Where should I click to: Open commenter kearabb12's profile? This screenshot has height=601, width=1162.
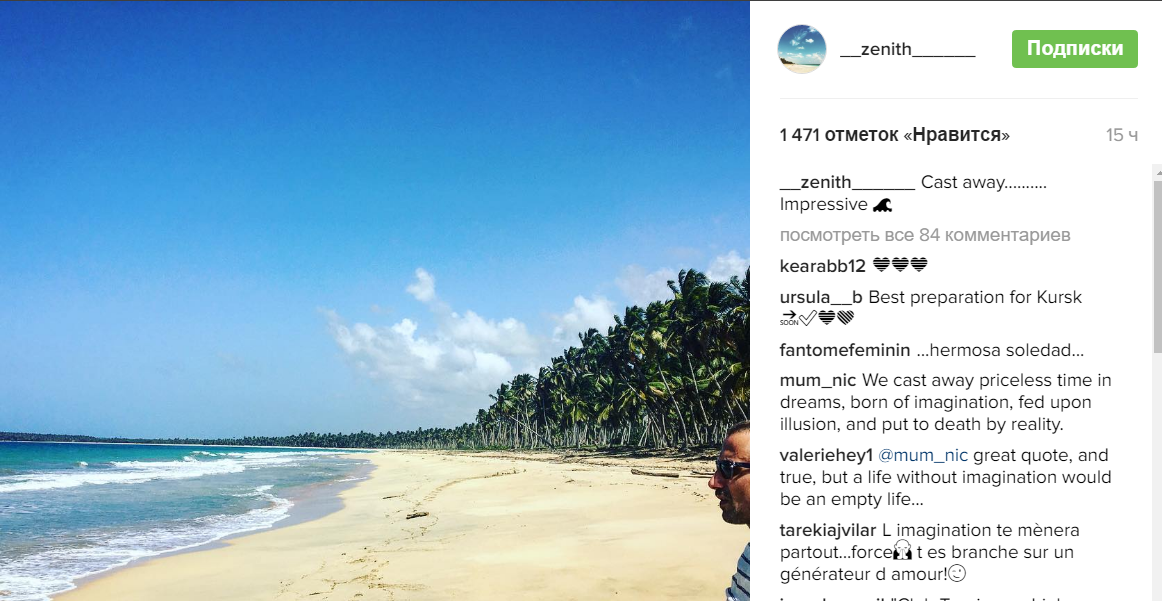tap(822, 266)
